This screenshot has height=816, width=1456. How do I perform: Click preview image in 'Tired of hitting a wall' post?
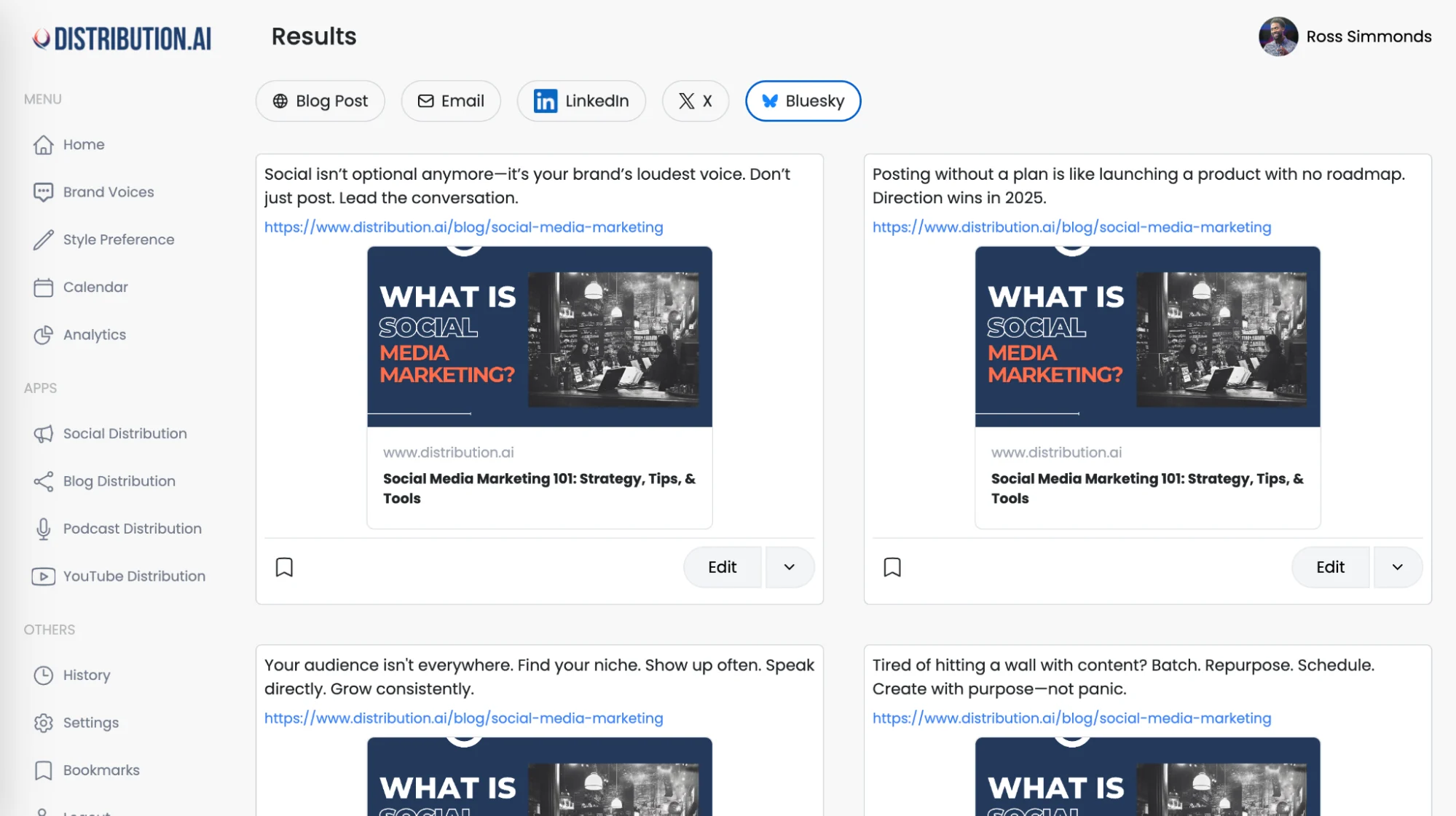(x=1148, y=777)
